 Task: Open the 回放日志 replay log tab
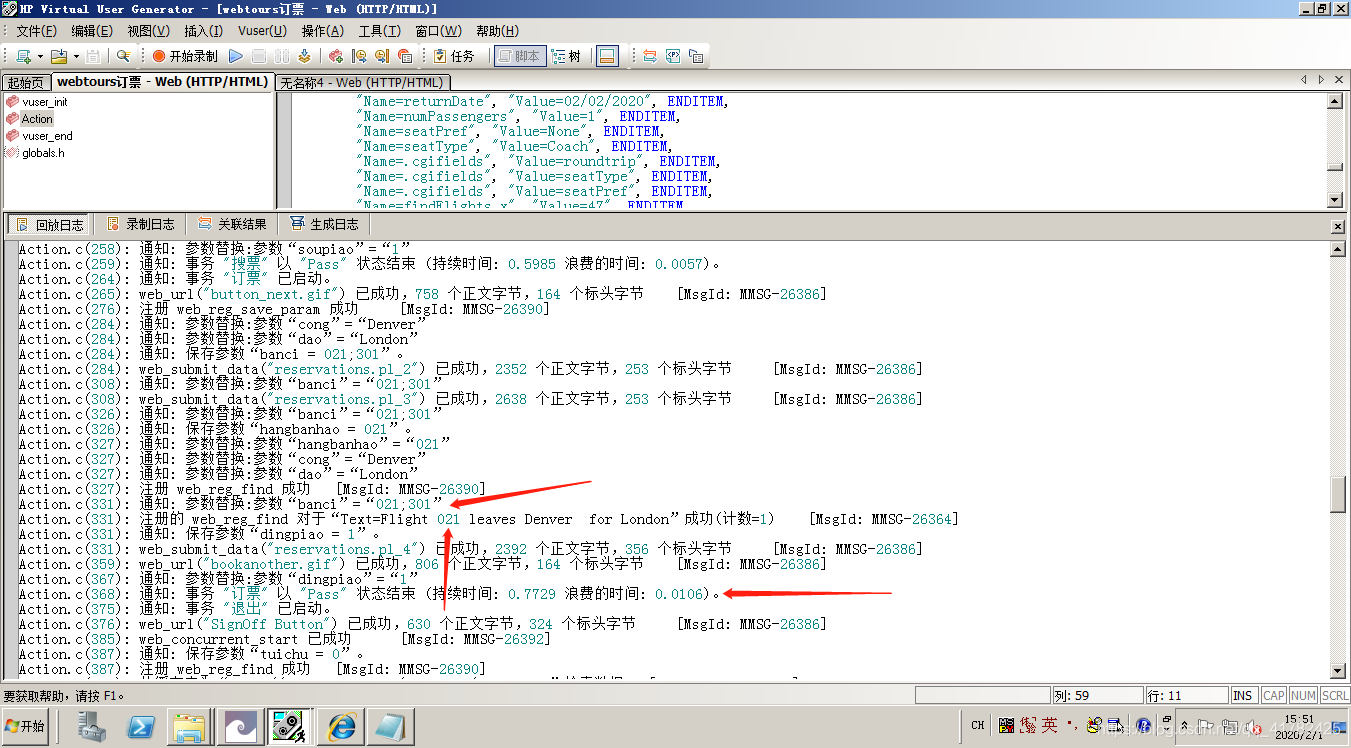pos(48,224)
